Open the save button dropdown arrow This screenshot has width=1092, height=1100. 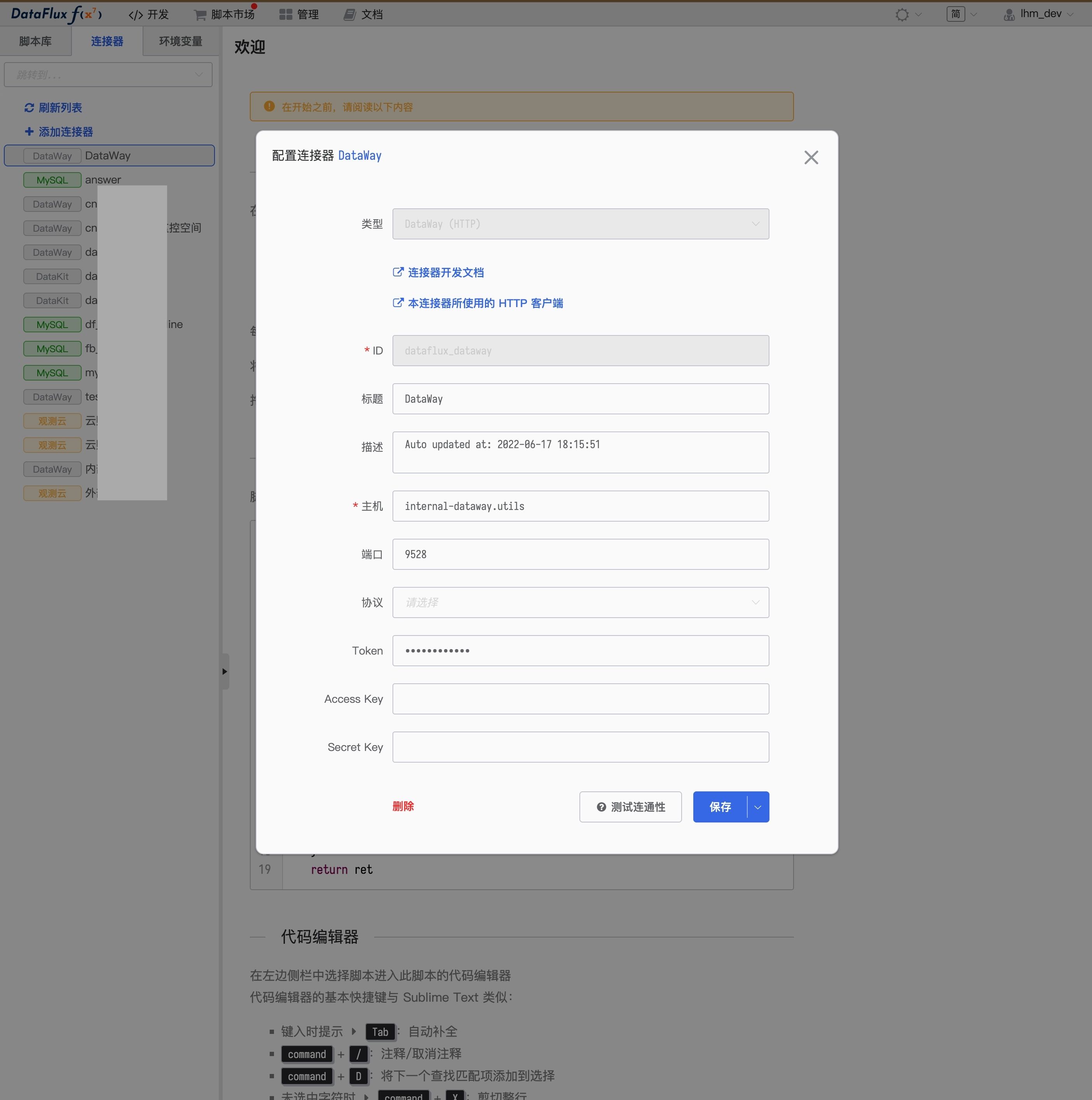coord(758,807)
